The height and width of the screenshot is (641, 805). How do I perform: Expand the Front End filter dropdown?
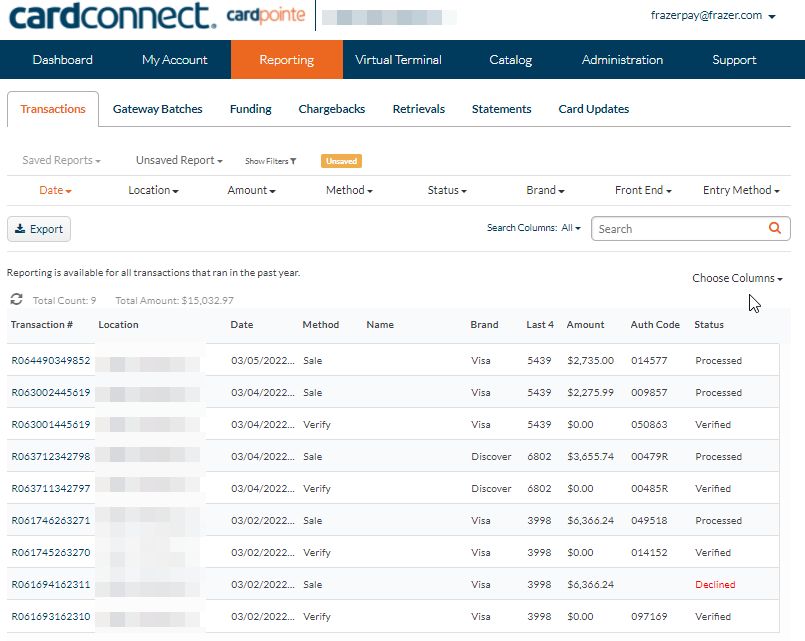643,190
